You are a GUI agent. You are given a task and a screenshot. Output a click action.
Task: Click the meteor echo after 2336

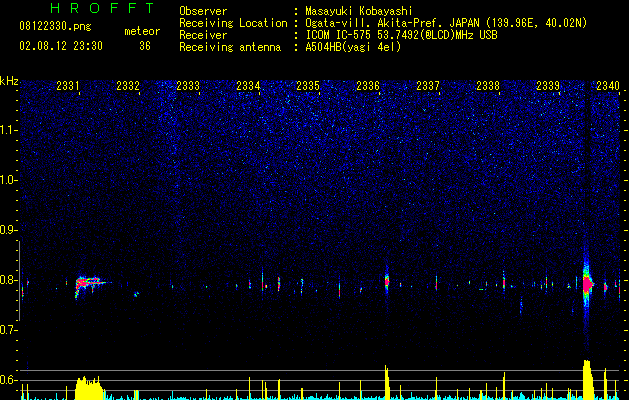pyautogui.click(x=387, y=280)
